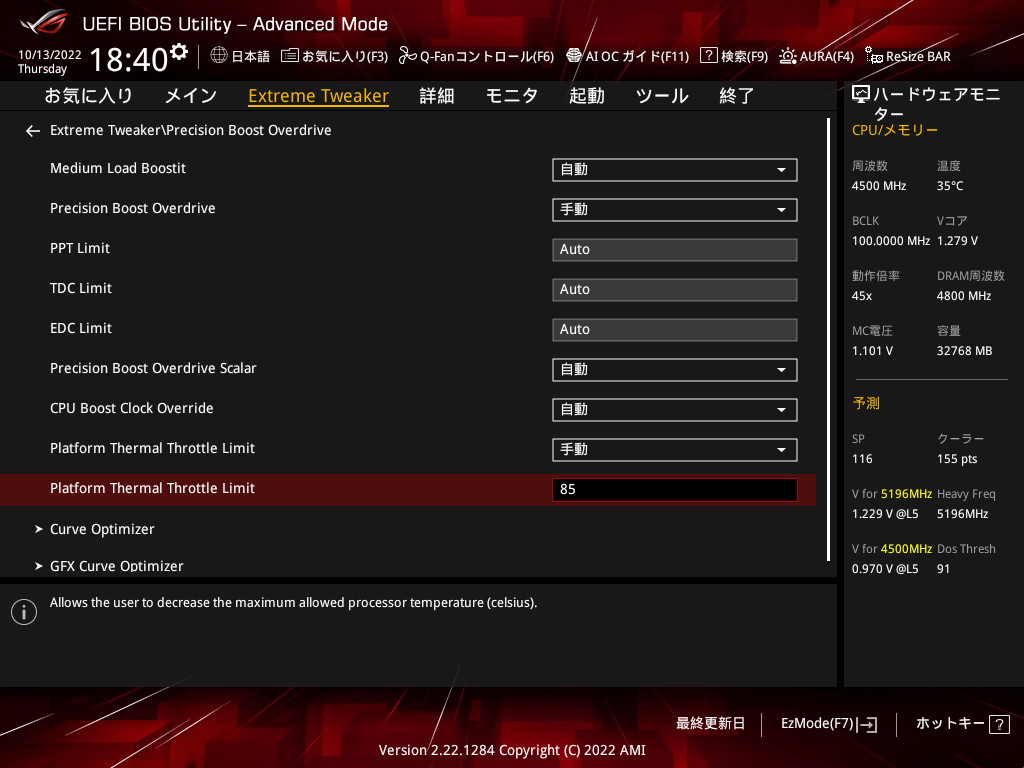1024x768 pixels.
Task: Click the hotkey question mark icon
Action: (x=999, y=724)
